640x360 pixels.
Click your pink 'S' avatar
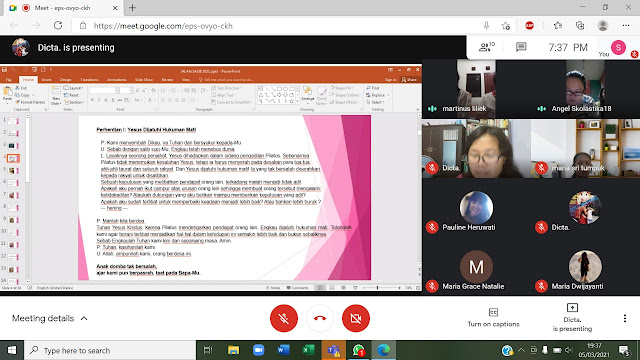coord(618,47)
